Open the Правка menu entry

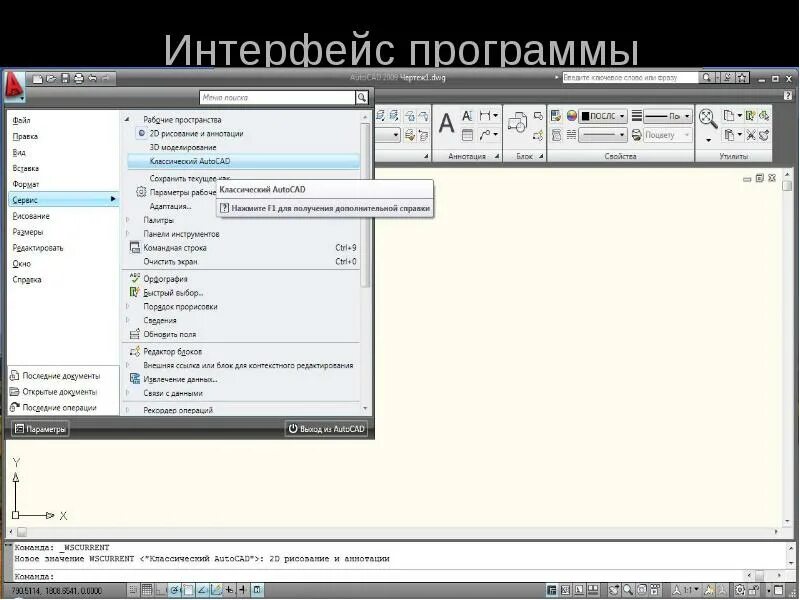pyautogui.click(x=25, y=136)
